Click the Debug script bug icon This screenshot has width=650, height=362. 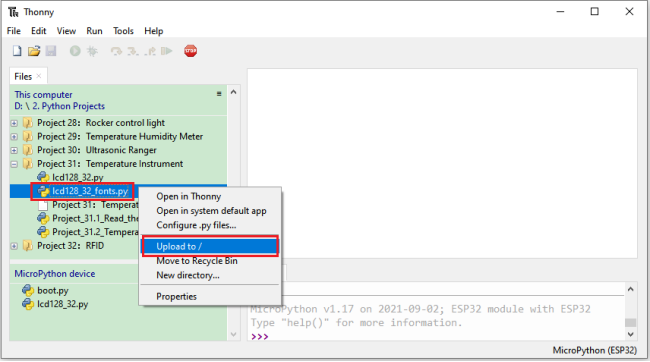coord(92,51)
